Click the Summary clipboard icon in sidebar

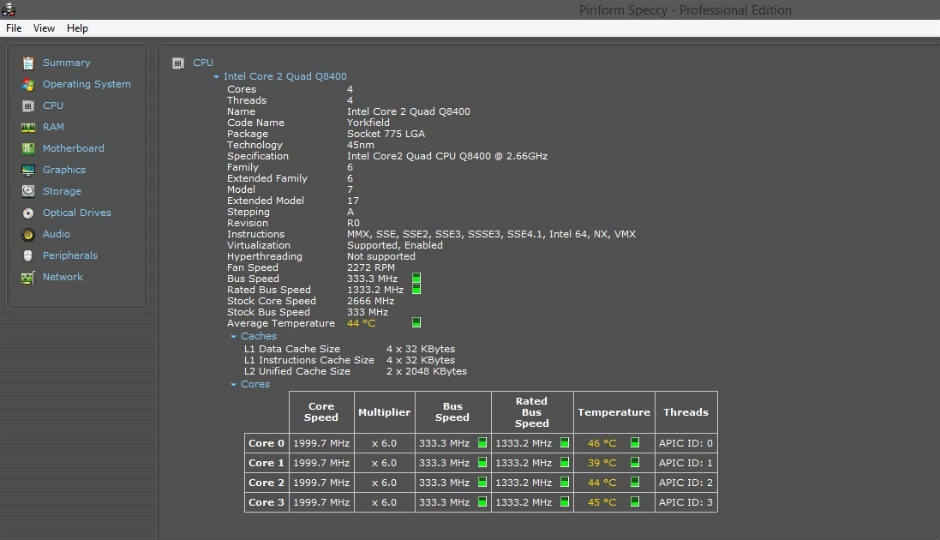tap(28, 63)
